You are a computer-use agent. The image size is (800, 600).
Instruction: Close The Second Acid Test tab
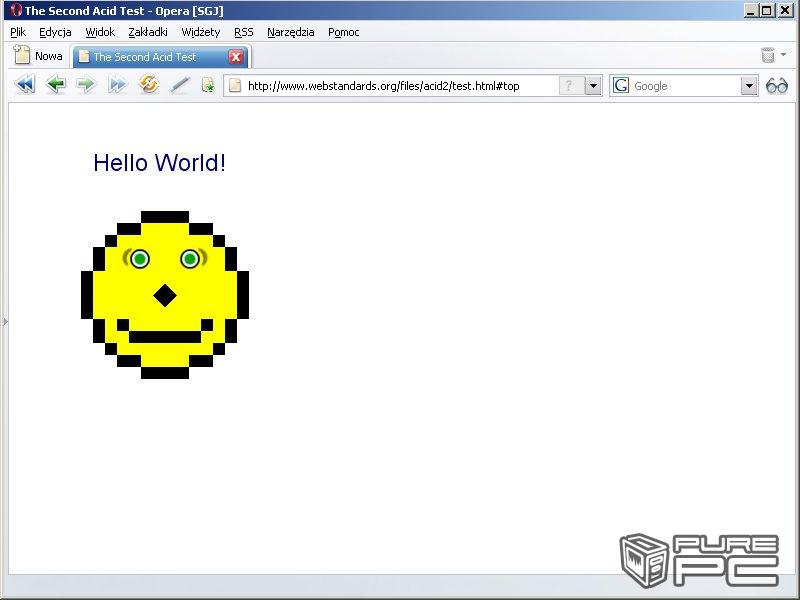pyautogui.click(x=236, y=57)
